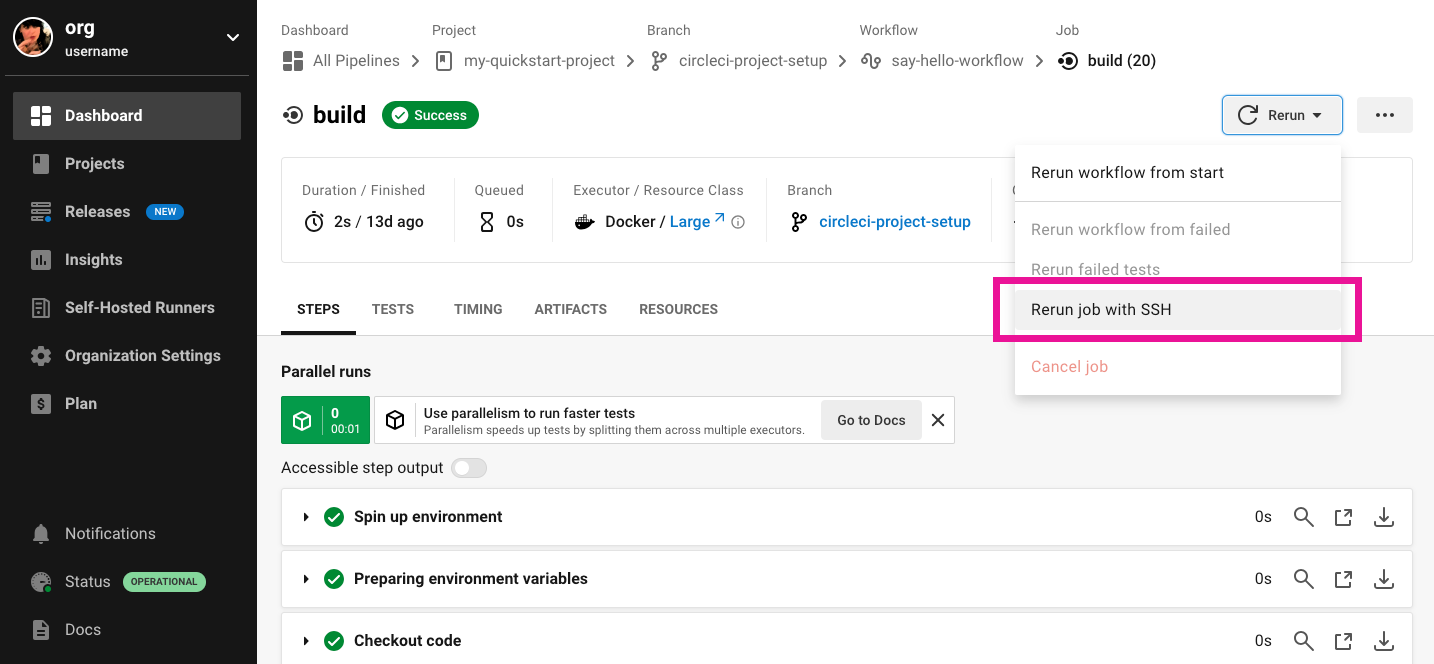Click the Self-Hosted Runners icon

(41, 308)
